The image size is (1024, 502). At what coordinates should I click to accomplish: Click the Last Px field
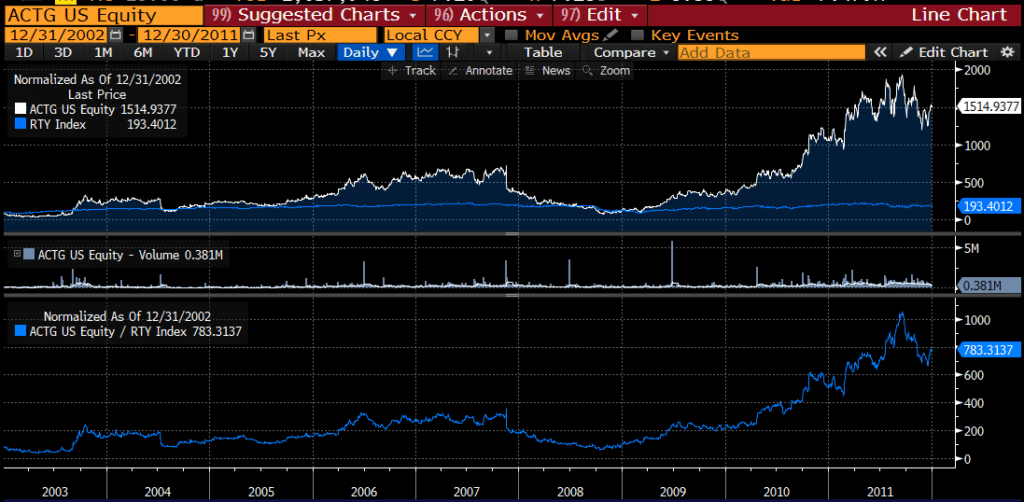coord(320,35)
